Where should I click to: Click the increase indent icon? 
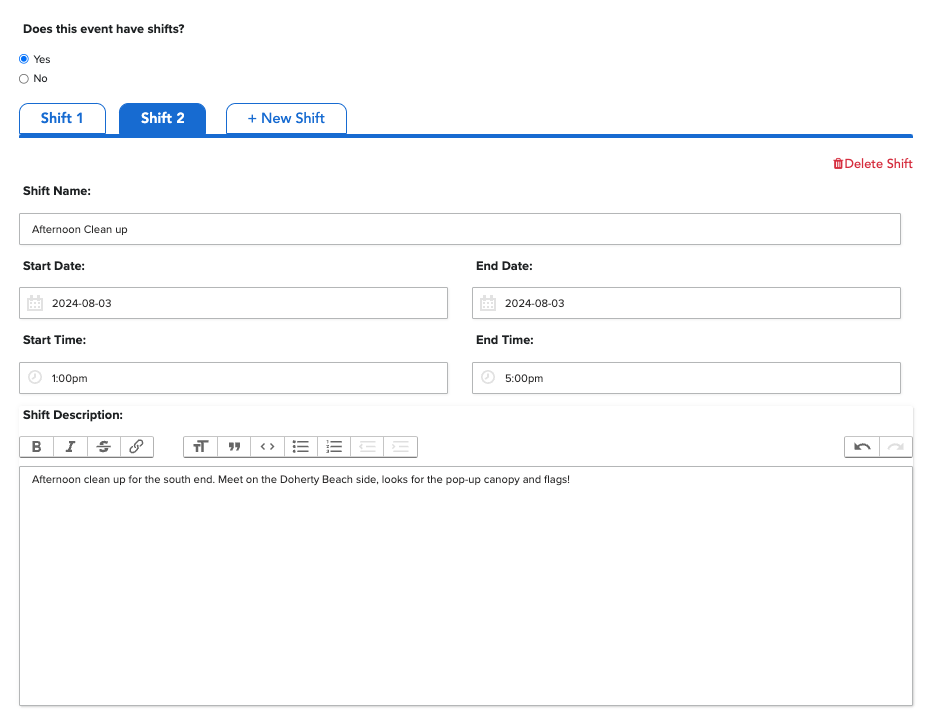coord(400,447)
